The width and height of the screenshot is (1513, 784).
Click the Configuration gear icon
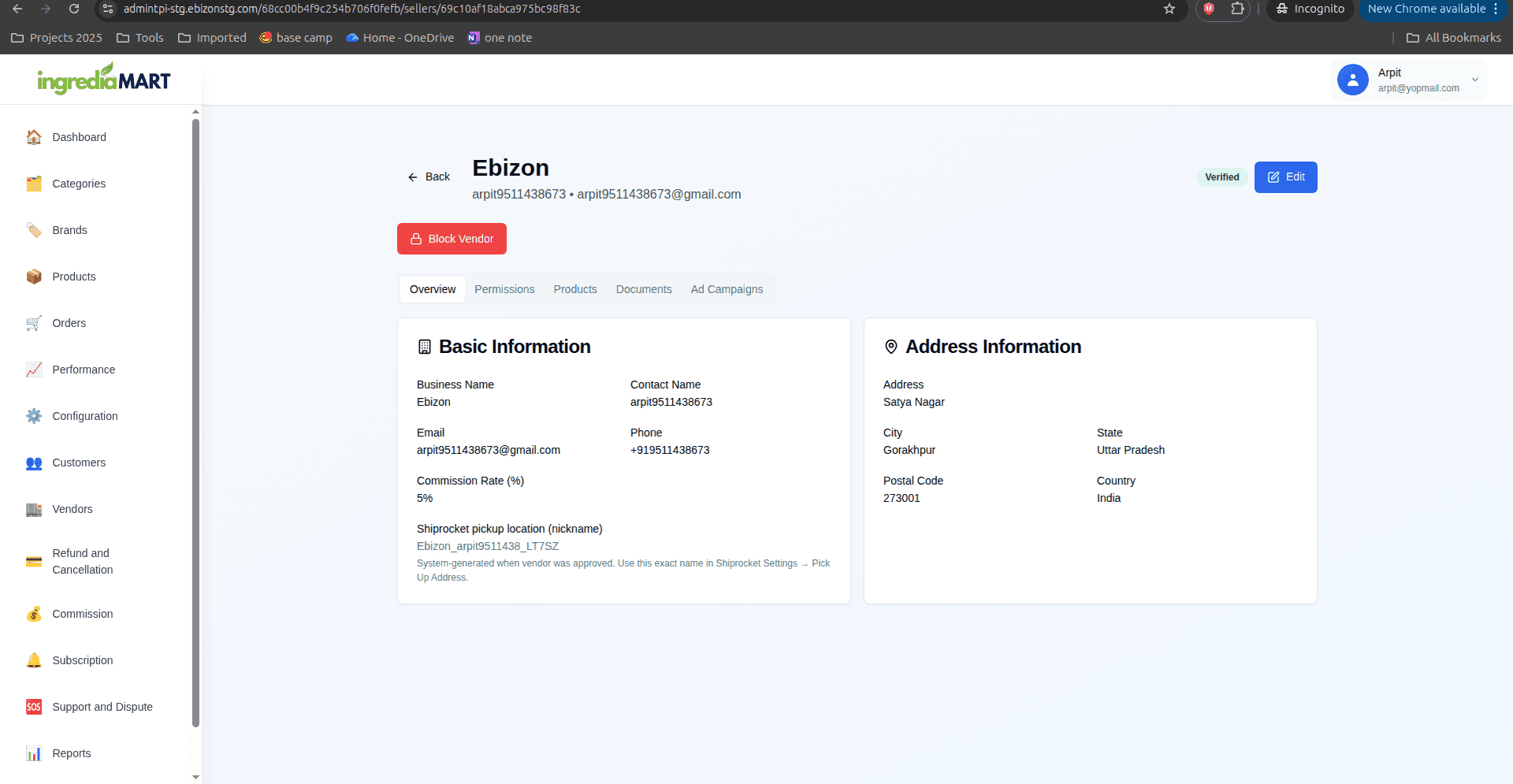(34, 416)
